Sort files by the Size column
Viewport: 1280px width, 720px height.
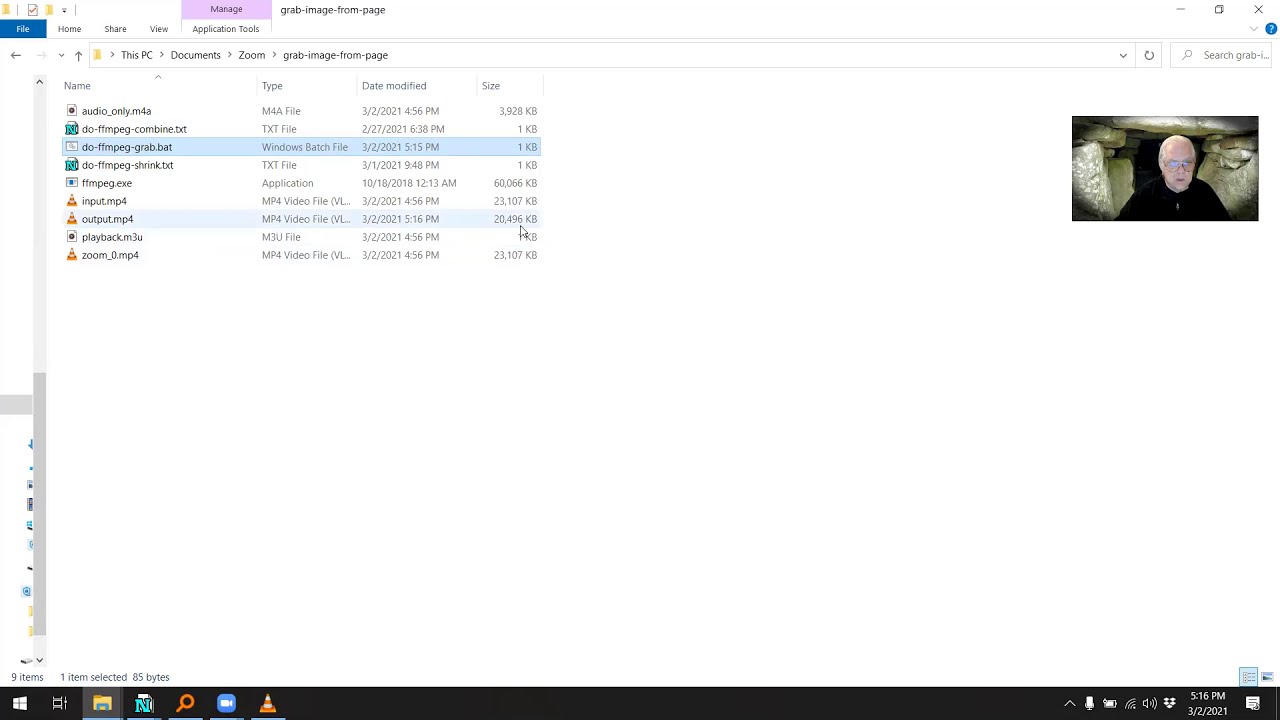click(491, 86)
